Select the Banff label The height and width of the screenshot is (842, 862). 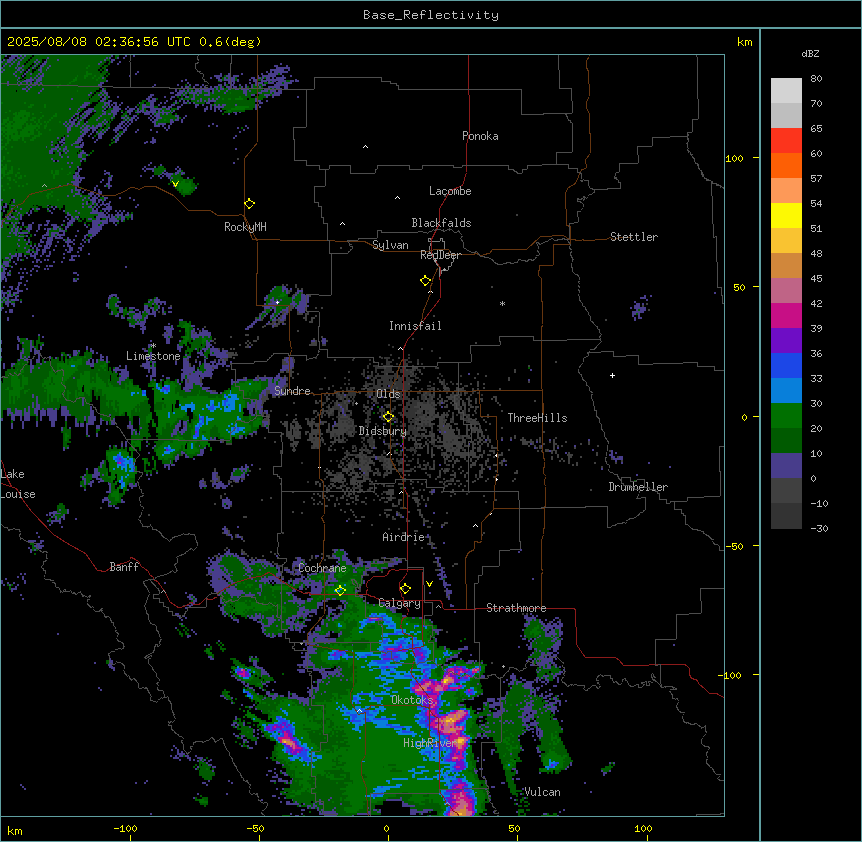[x=124, y=567]
